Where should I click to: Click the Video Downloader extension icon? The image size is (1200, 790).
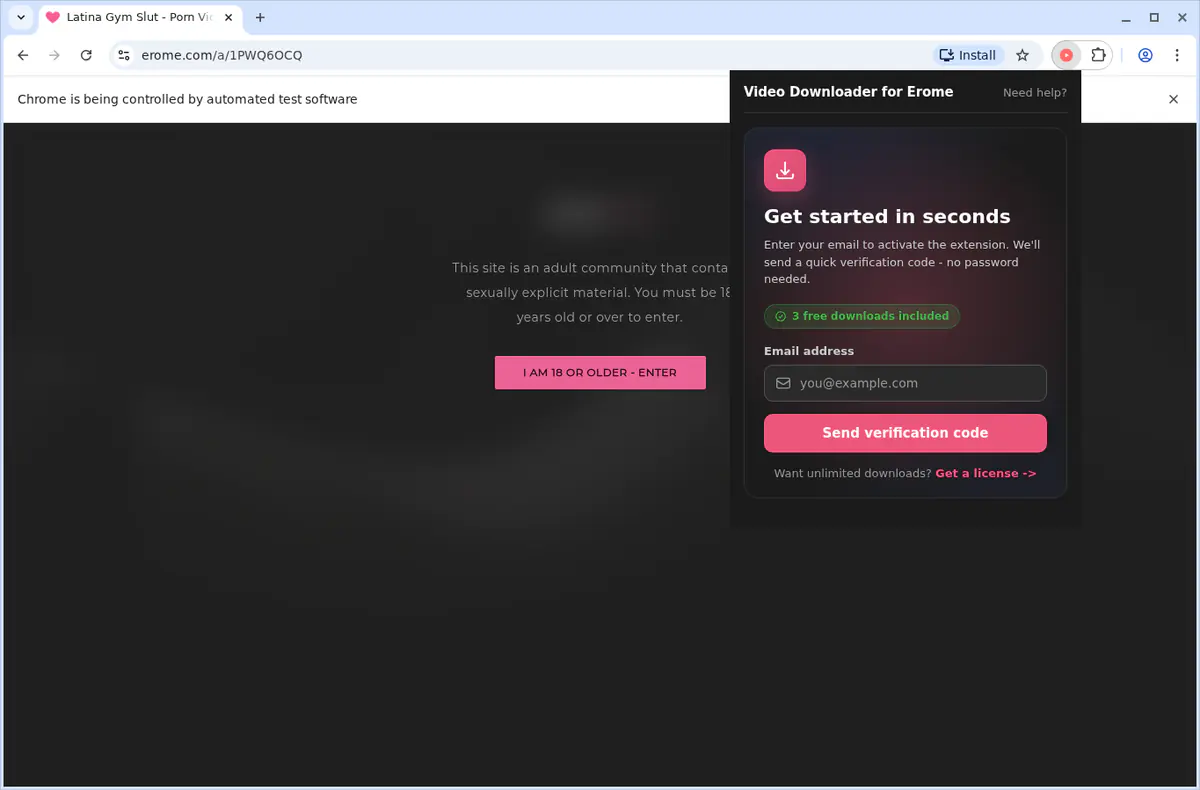[1066, 55]
